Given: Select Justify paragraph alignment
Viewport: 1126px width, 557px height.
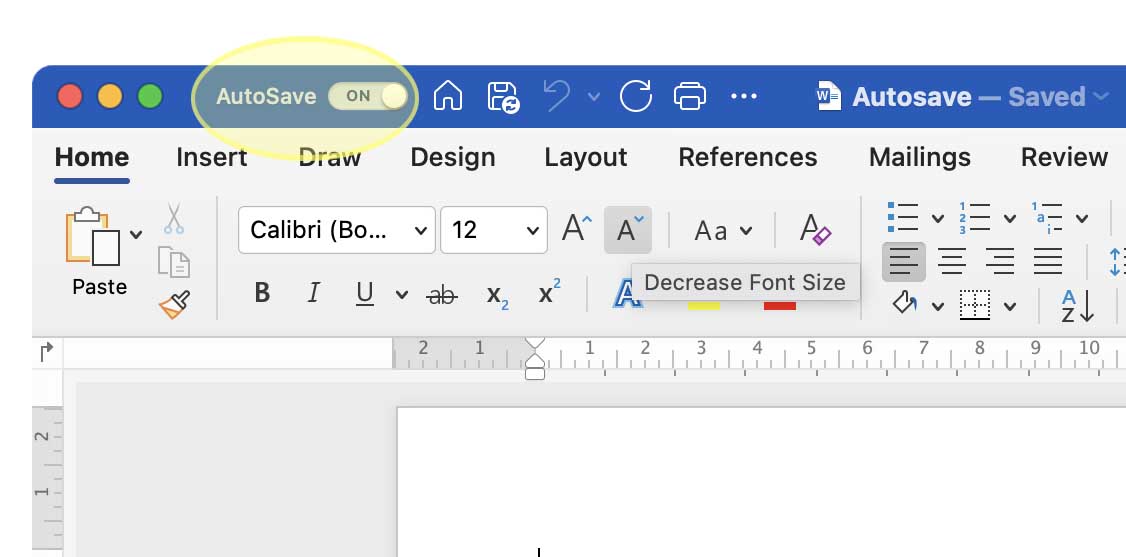Looking at the screenshot, I should [1048, 261].
